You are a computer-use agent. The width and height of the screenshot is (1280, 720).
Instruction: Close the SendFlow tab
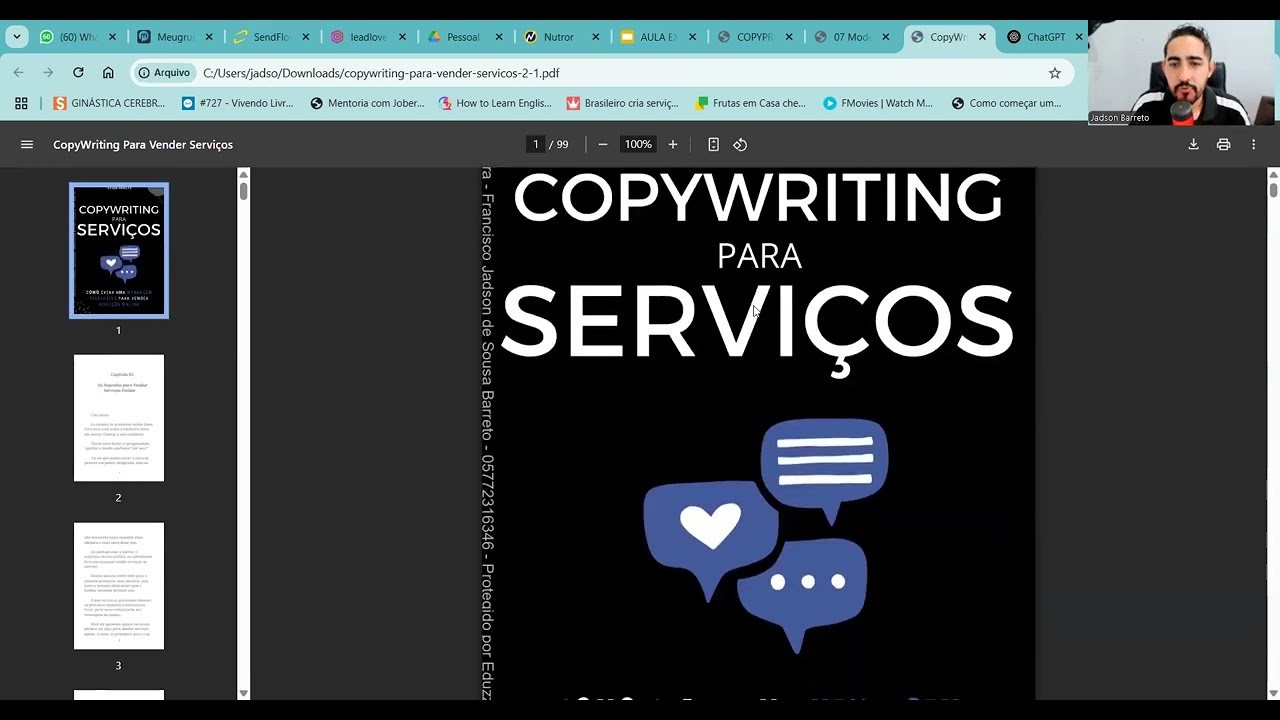coord(306,37)
